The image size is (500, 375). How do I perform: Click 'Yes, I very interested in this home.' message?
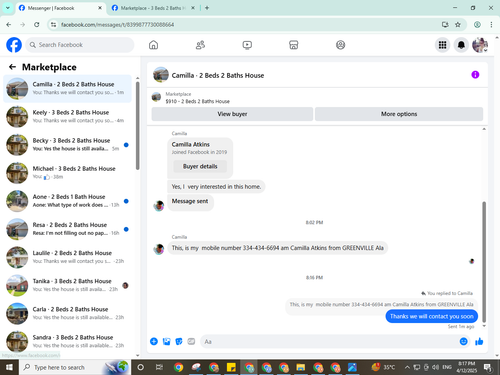click(x=216, y=187)
